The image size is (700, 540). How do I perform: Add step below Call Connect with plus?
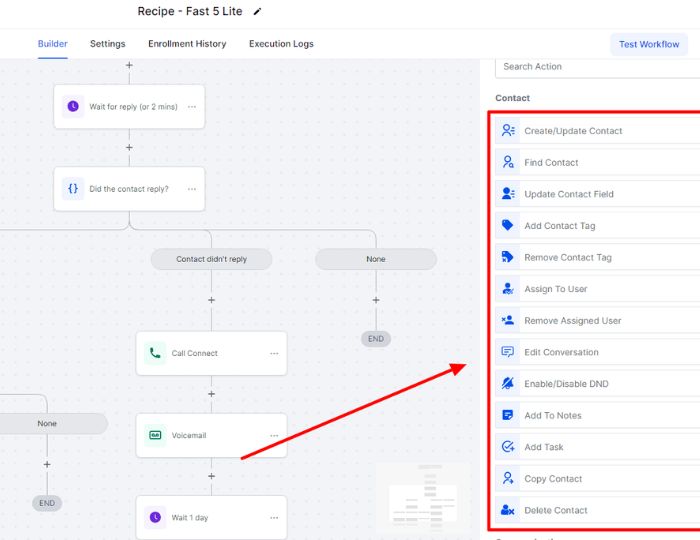tap(211, 394)
